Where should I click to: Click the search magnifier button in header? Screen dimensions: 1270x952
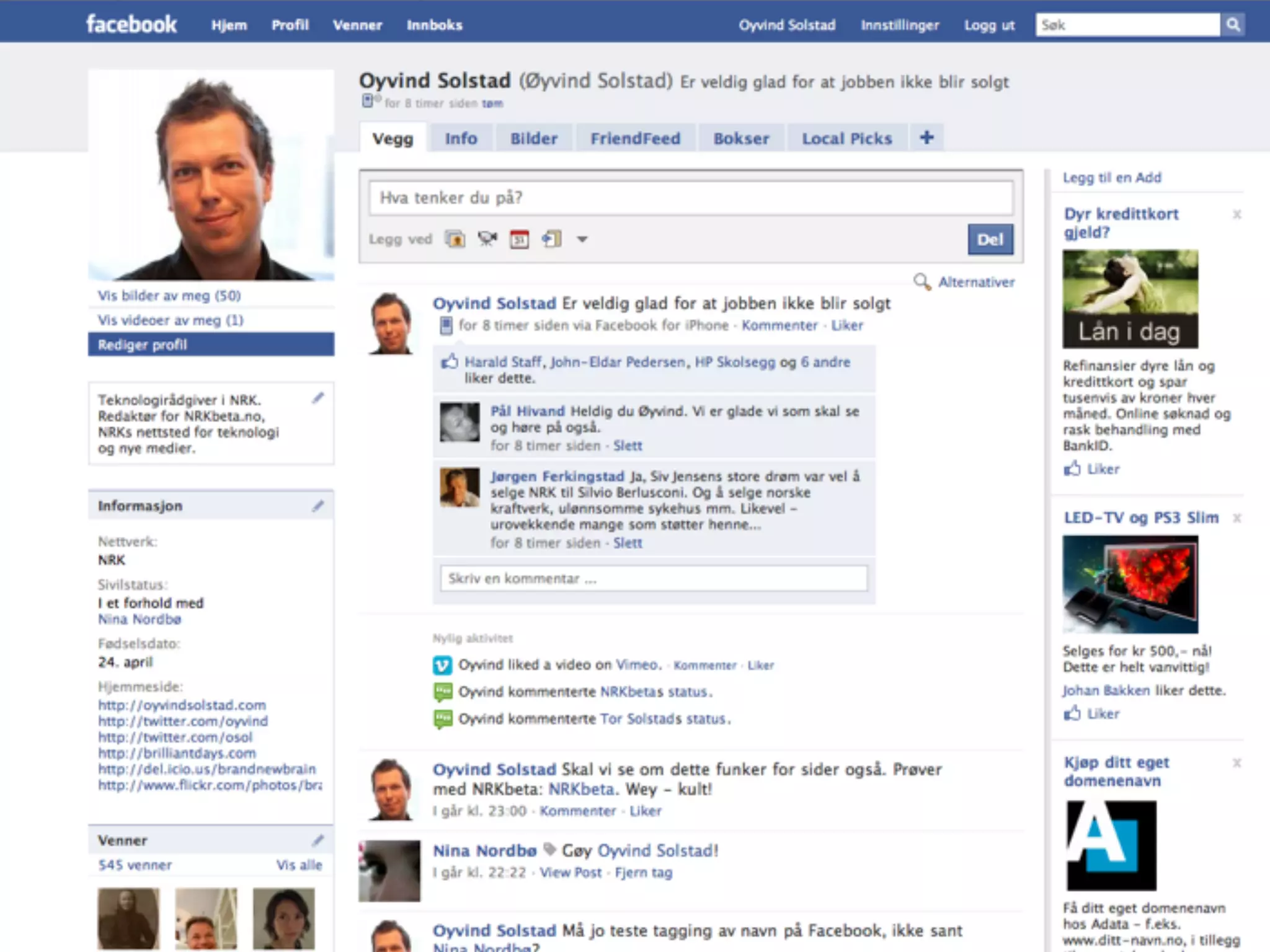click(1233, 25)
